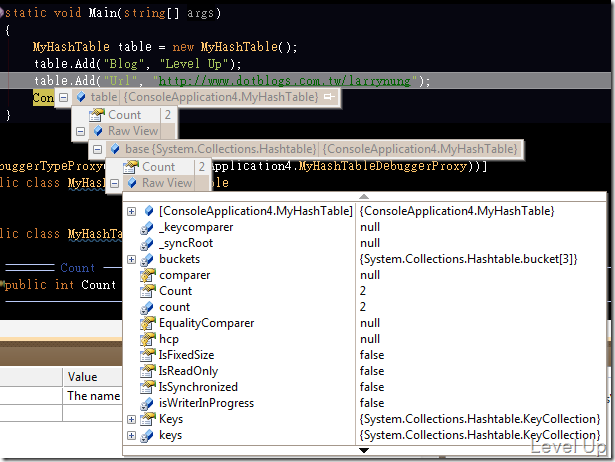This screenshot has width=615, height=462.
Task: Click KeyCollection value of Keys property
Action: point(480,419)
